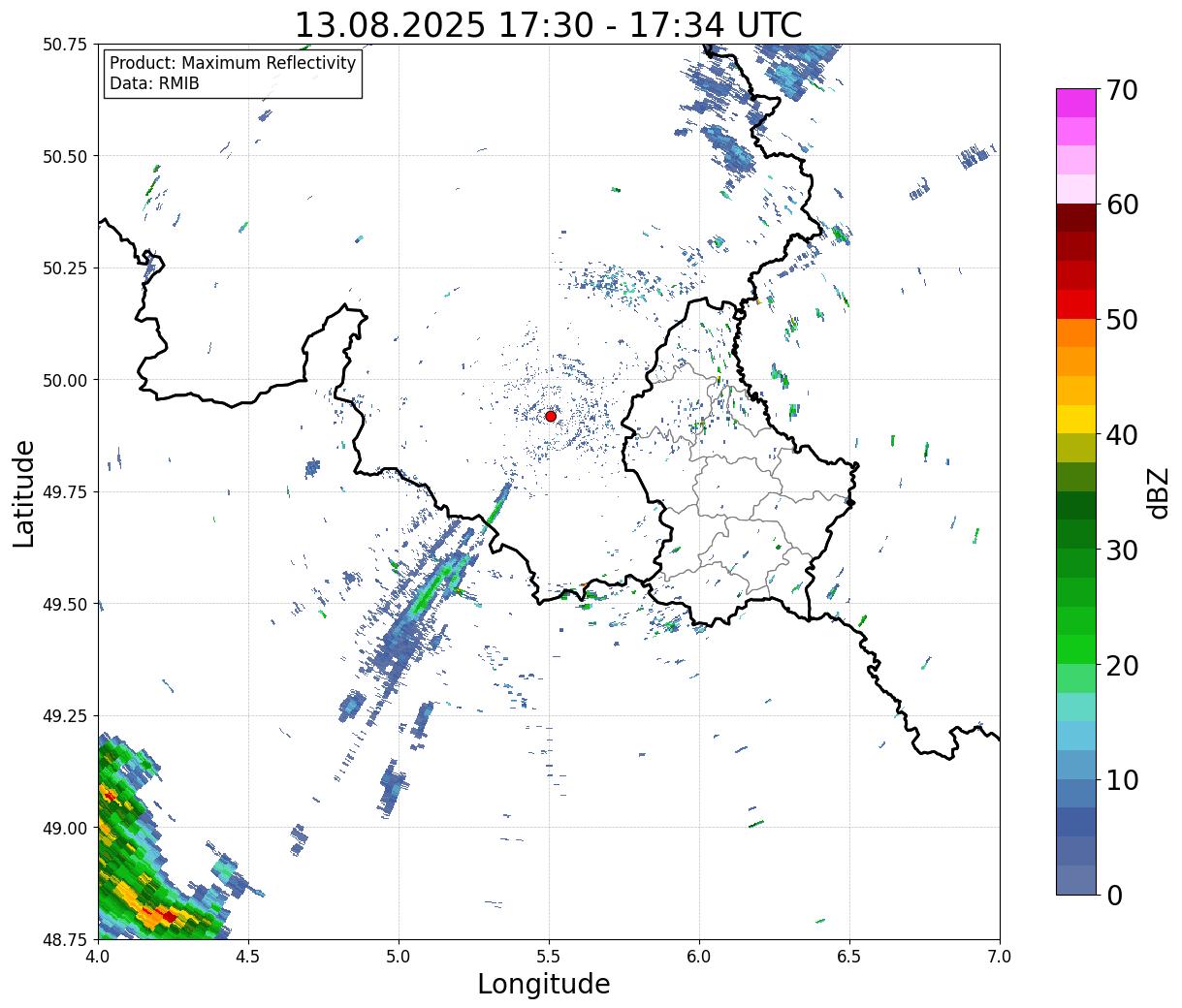Click the orange colorbar swatch just below 50
The image size is (1182, 1008).
click(1076, 332)
